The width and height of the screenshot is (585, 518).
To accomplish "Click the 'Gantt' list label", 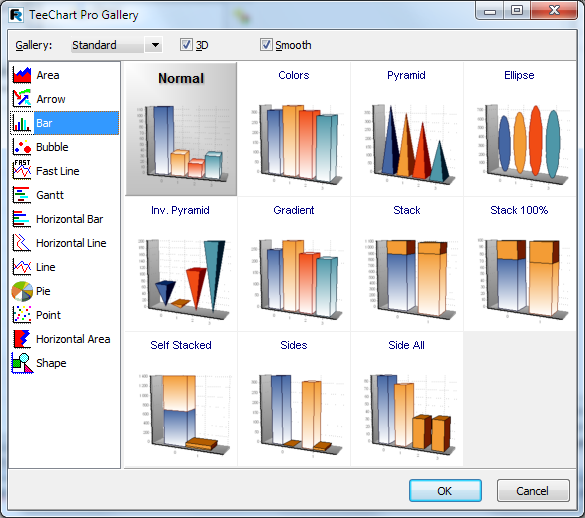I will point(50,195).
